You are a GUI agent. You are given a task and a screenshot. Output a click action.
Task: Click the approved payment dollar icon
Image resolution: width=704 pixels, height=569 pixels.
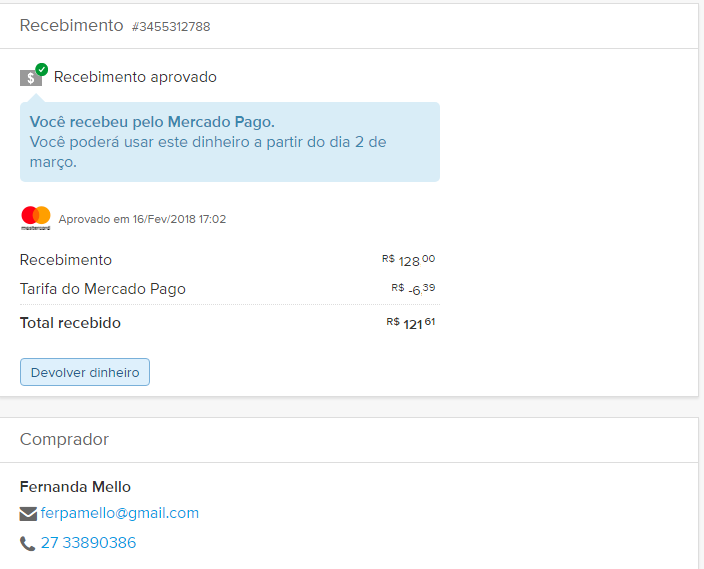point(34,75)
